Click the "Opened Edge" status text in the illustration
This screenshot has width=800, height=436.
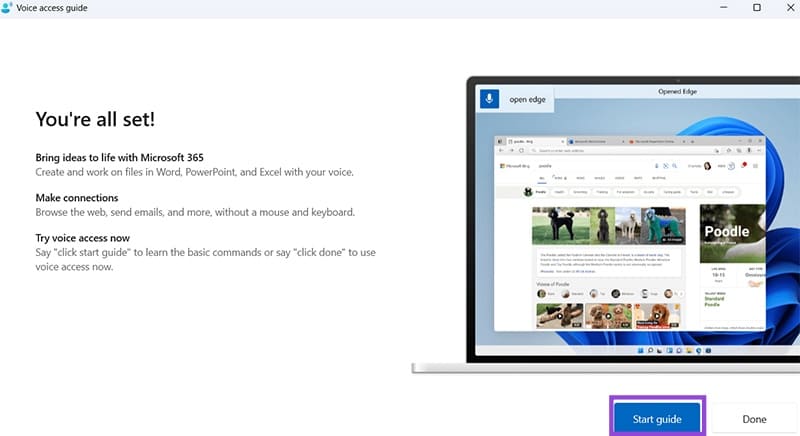(677, 92)
